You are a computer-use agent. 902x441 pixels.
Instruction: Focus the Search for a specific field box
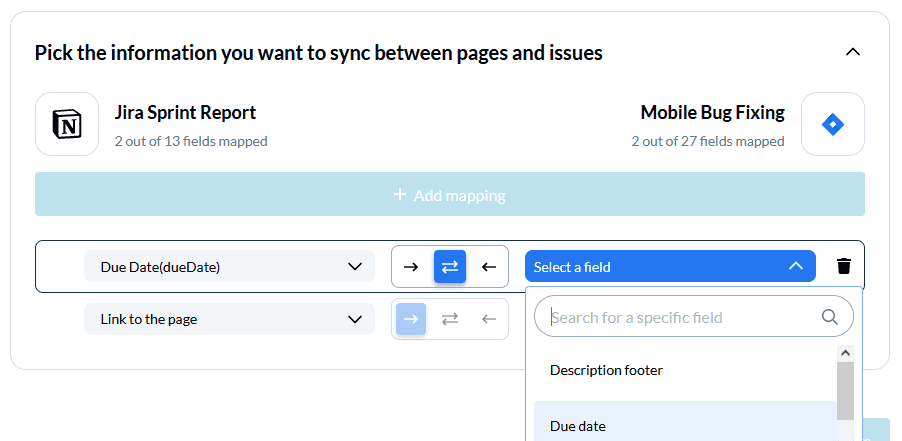pos(693,316)
